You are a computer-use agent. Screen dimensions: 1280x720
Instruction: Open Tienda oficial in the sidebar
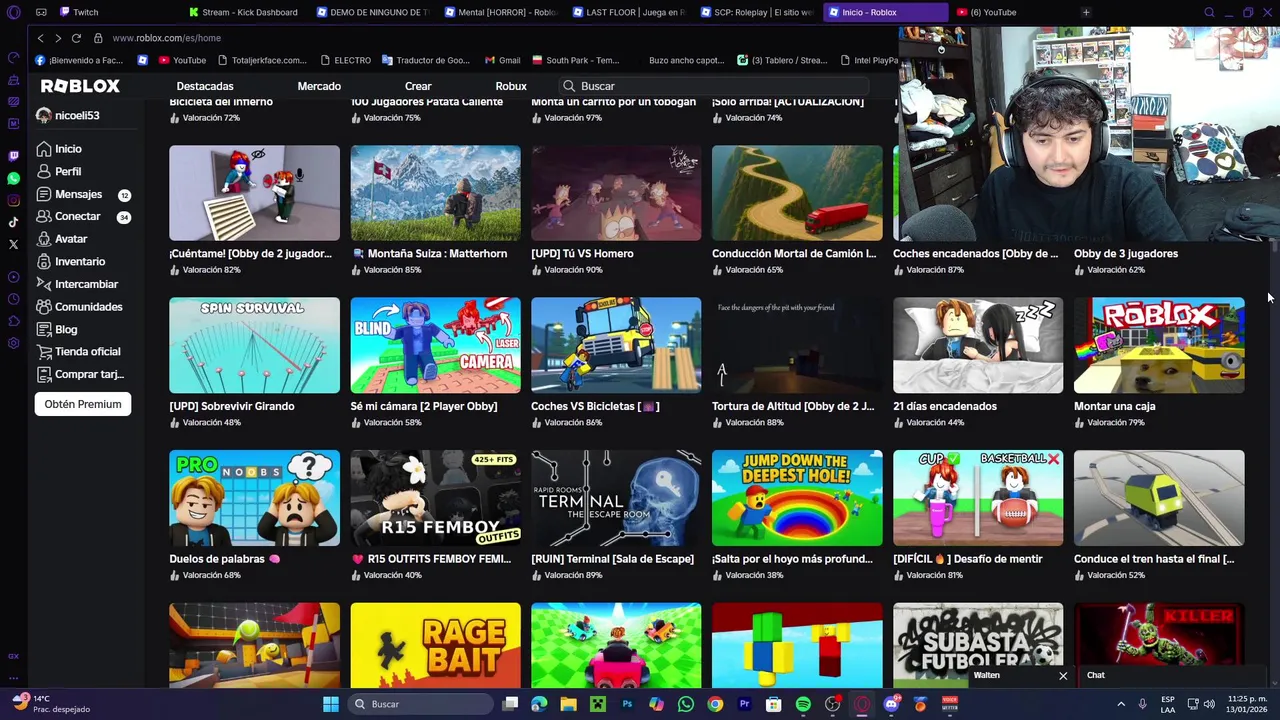[79, 352]
